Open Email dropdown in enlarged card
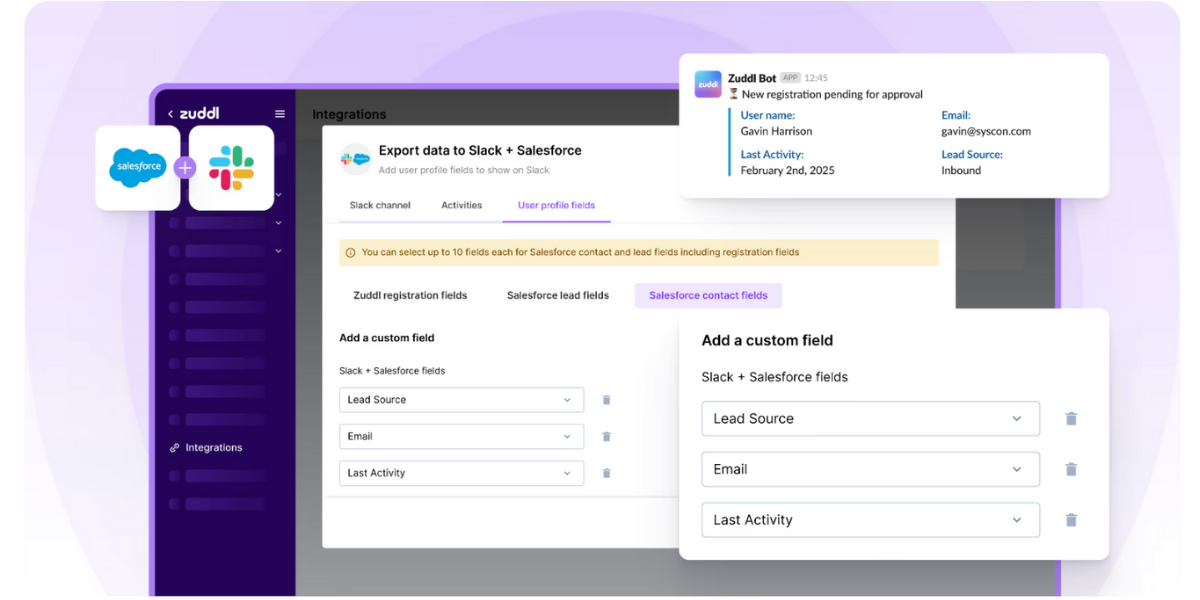 click(870, 469)
